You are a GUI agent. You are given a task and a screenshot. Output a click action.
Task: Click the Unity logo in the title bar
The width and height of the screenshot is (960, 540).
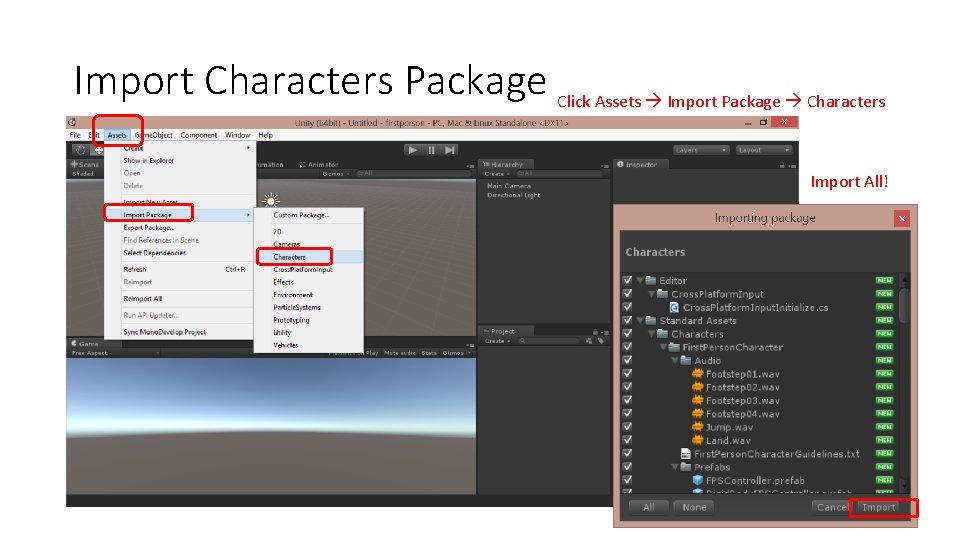[x=72, y=122]
